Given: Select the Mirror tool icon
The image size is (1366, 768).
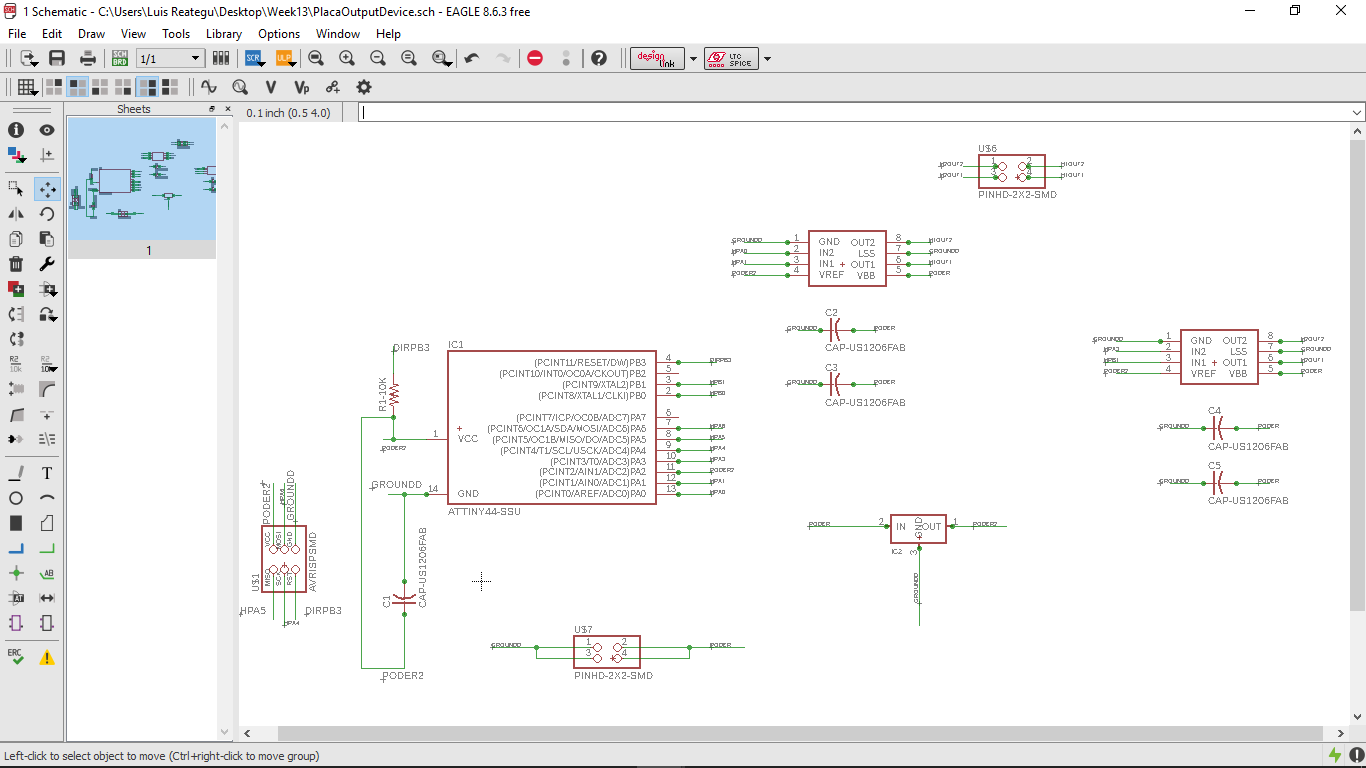Looking at the screenshot, I should 16,213.
